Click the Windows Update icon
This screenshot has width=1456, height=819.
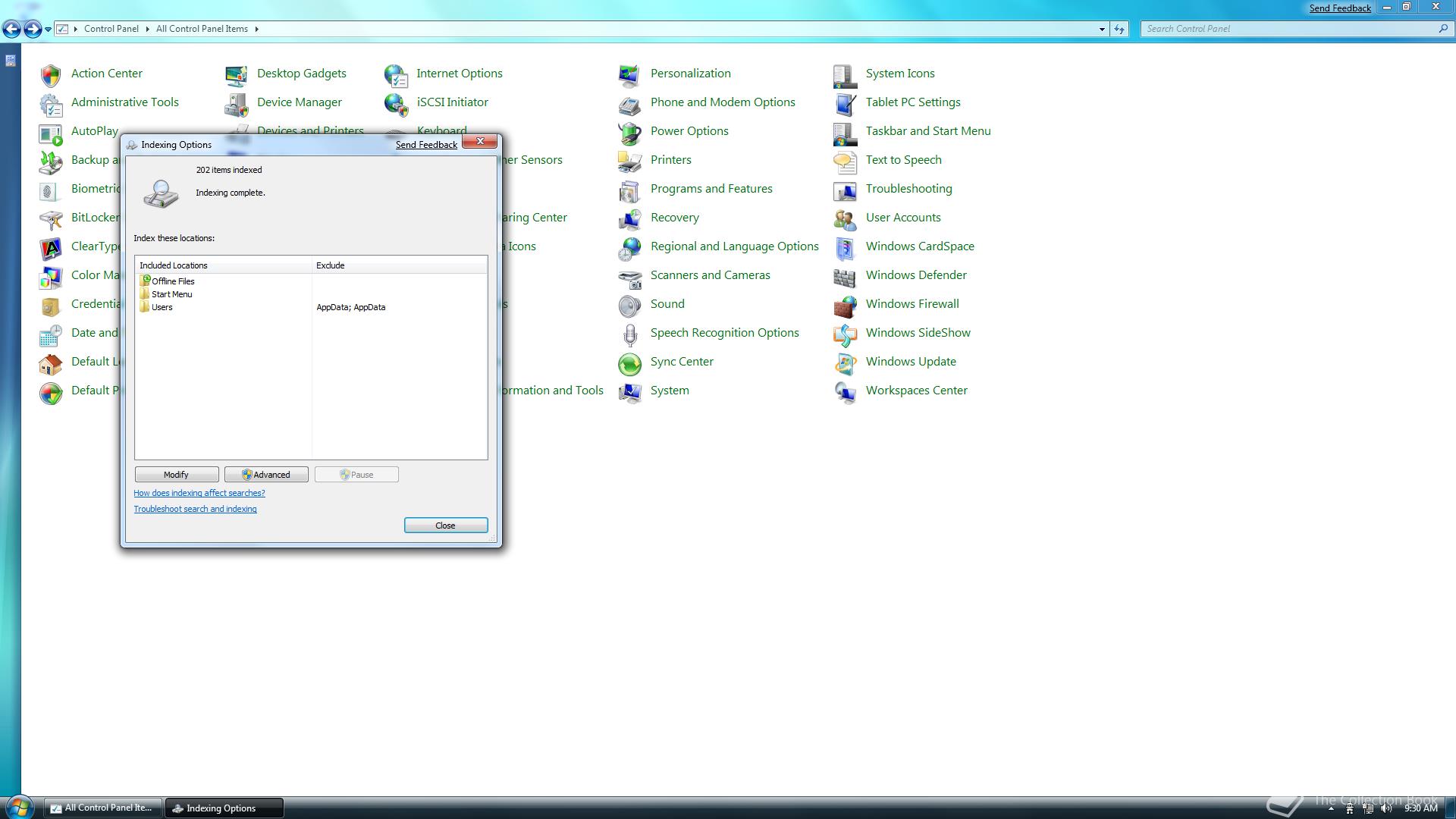pyautogui.click(x=845, y=362)
